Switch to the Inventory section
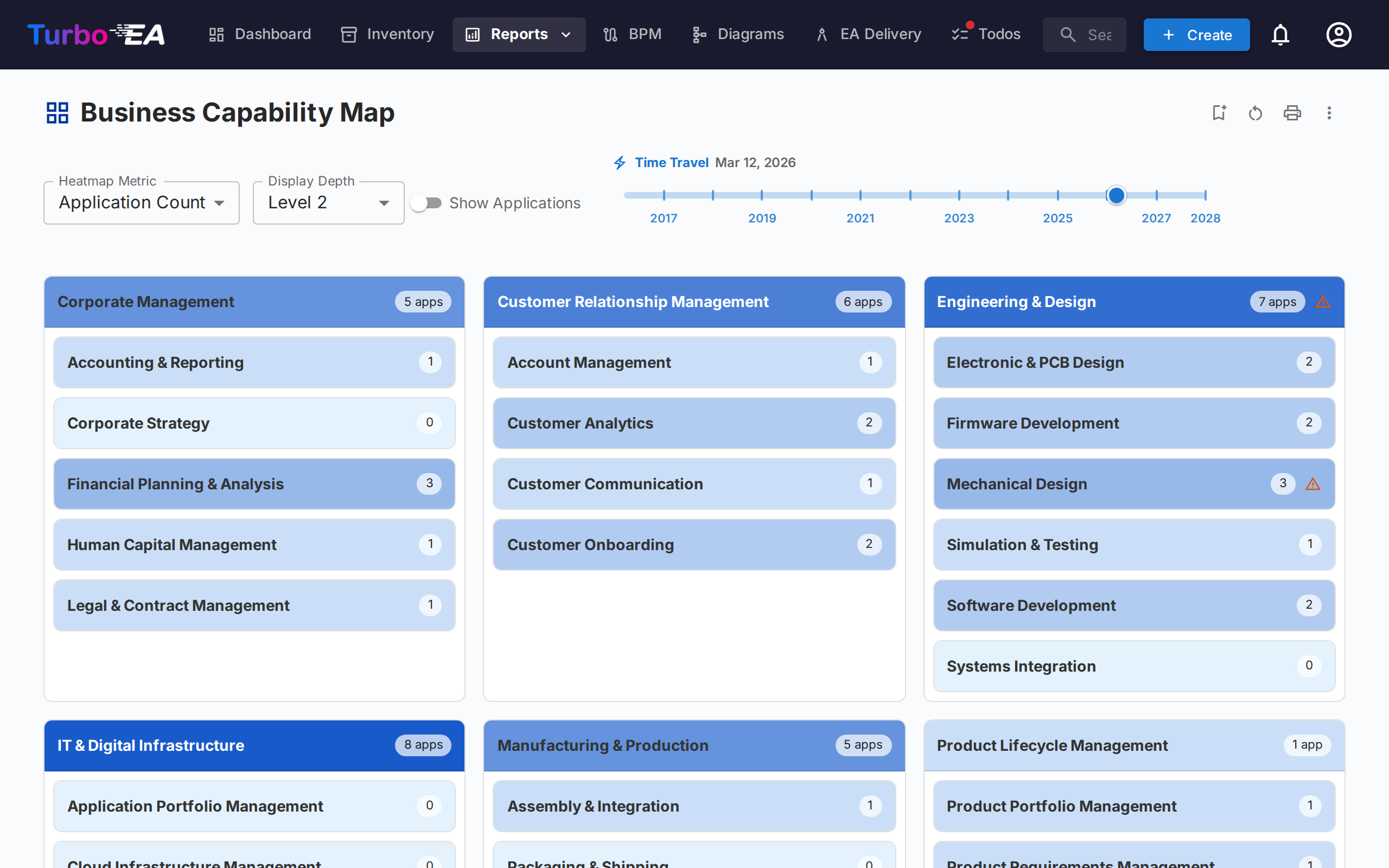 (x=386, y=34)
